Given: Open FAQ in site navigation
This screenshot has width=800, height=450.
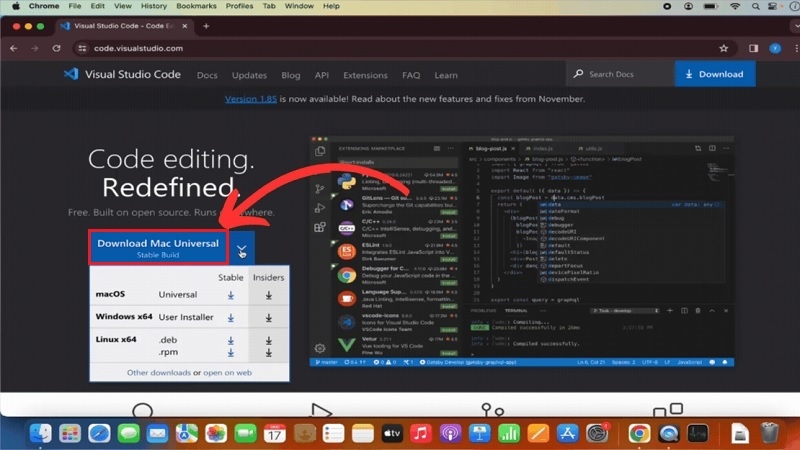Looking at the screenshot, I should coord(411,75).
